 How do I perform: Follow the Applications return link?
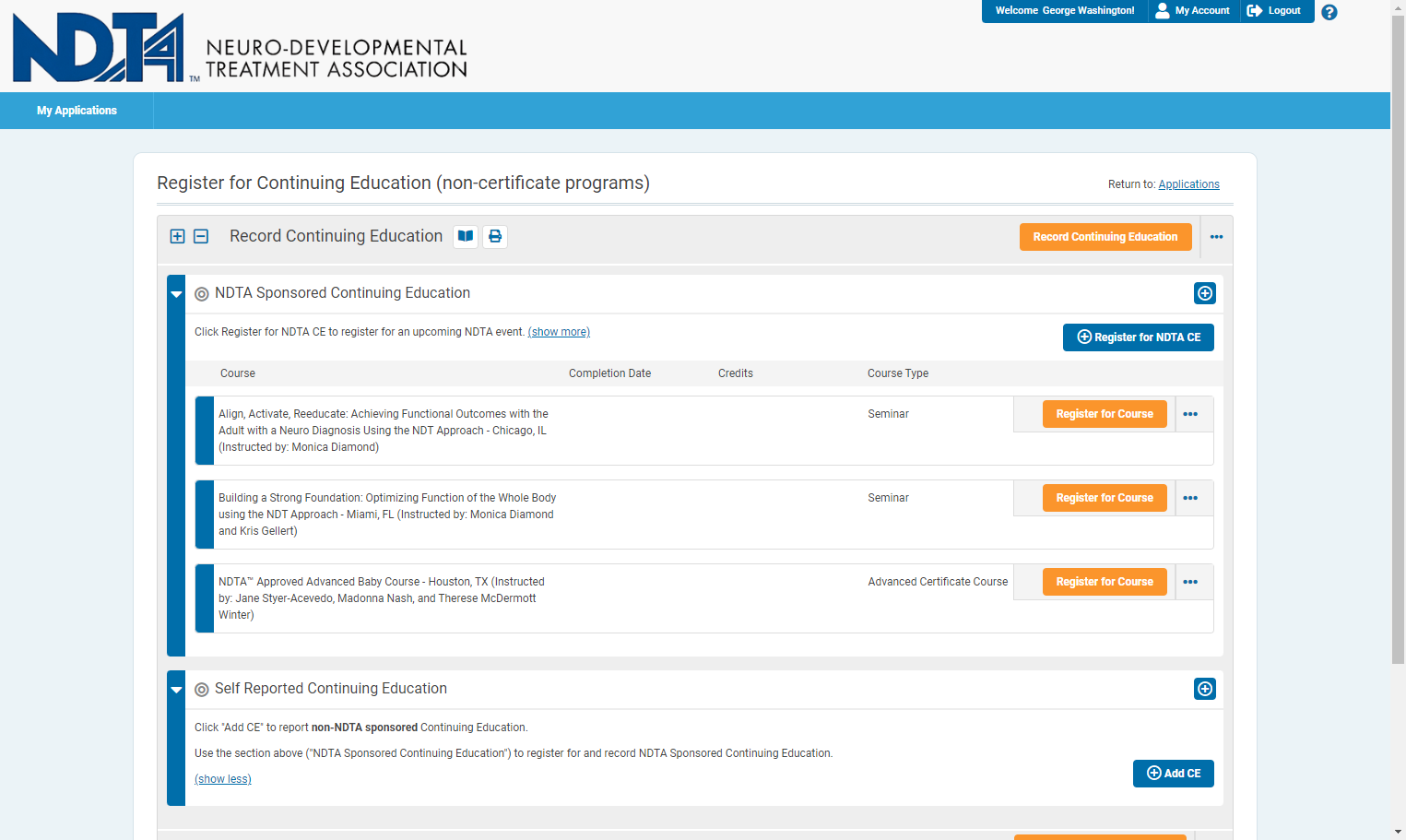tap(1188, 184)
